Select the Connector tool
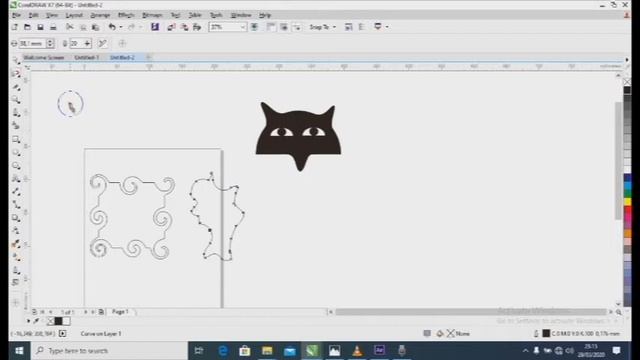 [x=16, y=204]
